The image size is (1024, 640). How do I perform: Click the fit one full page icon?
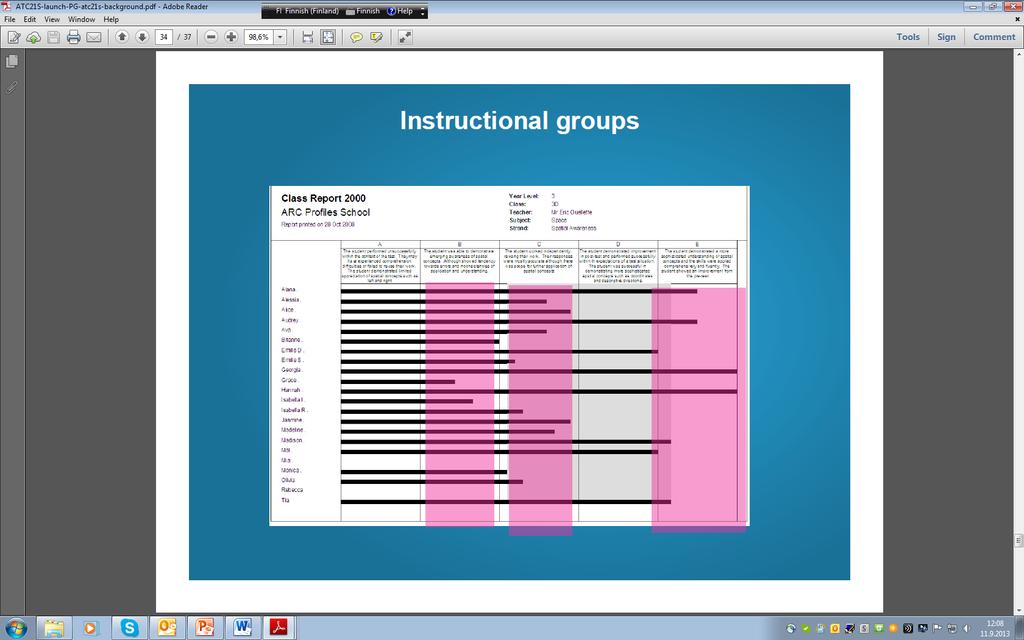tap(328, 37)
